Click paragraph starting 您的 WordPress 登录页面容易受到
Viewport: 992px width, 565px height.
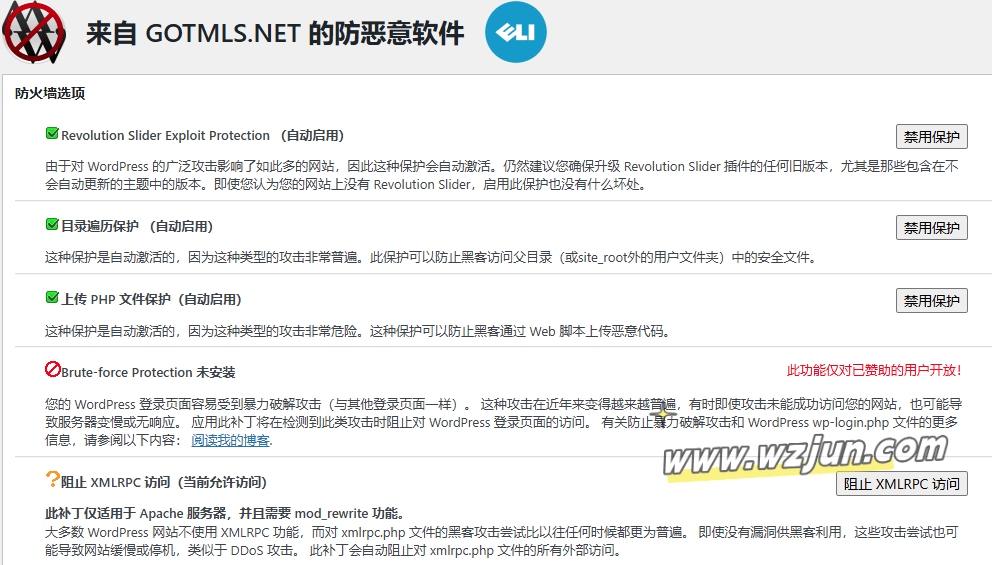click(504, 422)
